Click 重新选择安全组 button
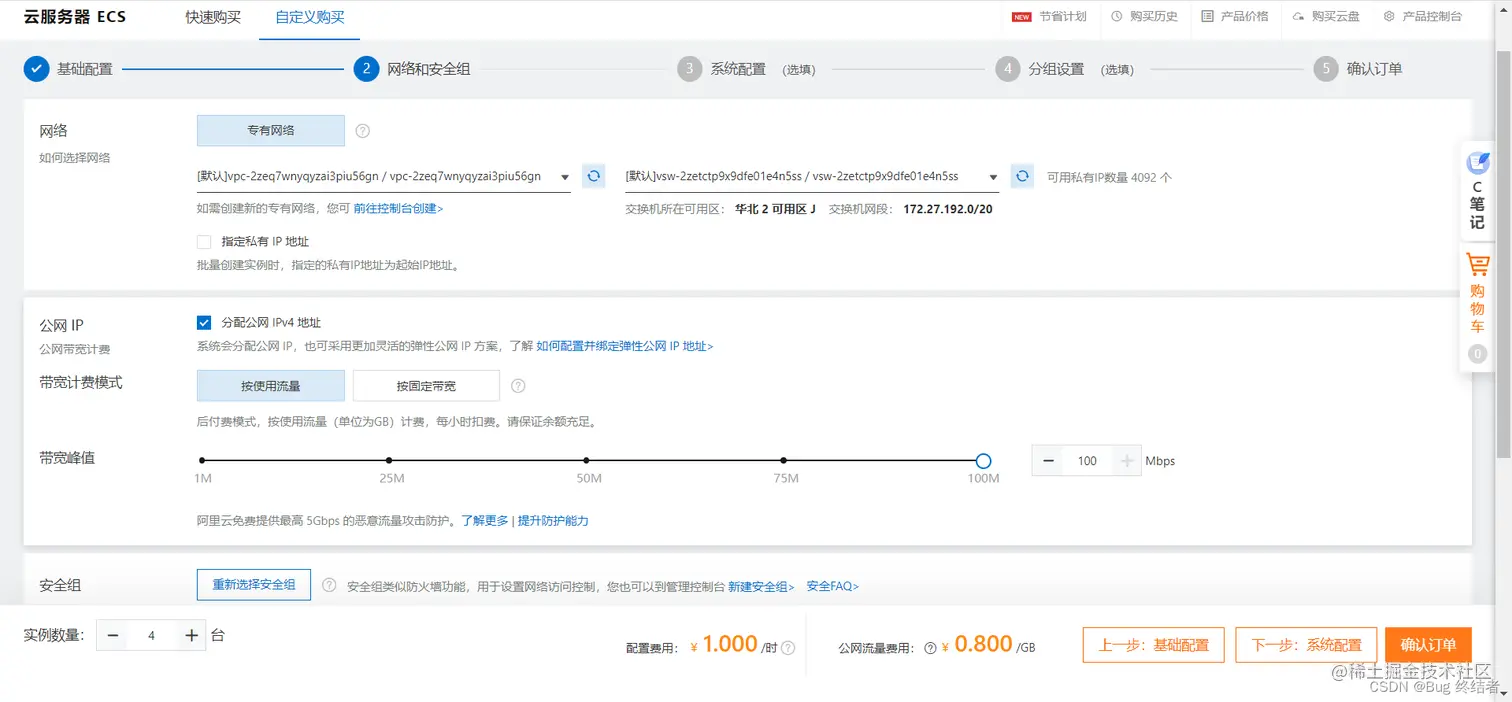The height and width of the screenshot is (702, 1512). click(x=254, y=585)
